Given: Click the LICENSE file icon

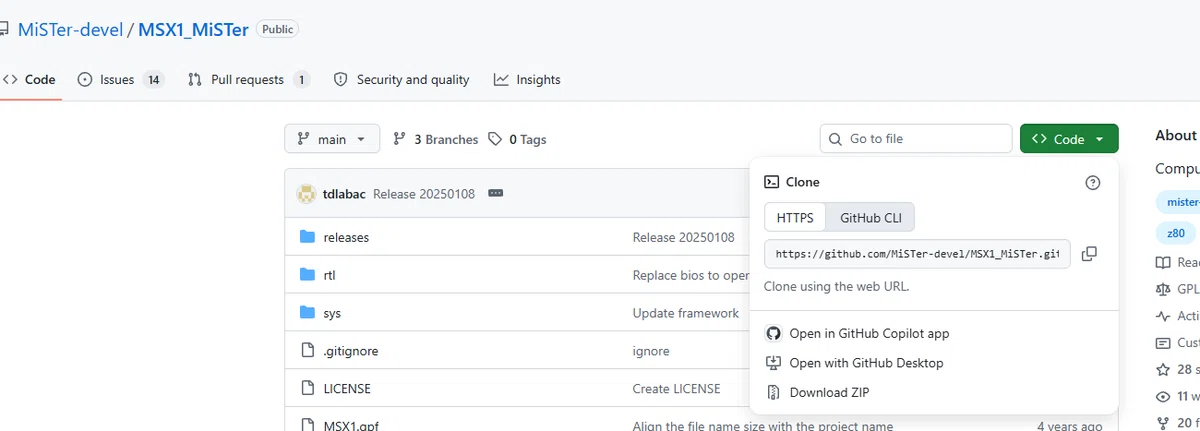Looking at the screenshot, I should 308,388.
